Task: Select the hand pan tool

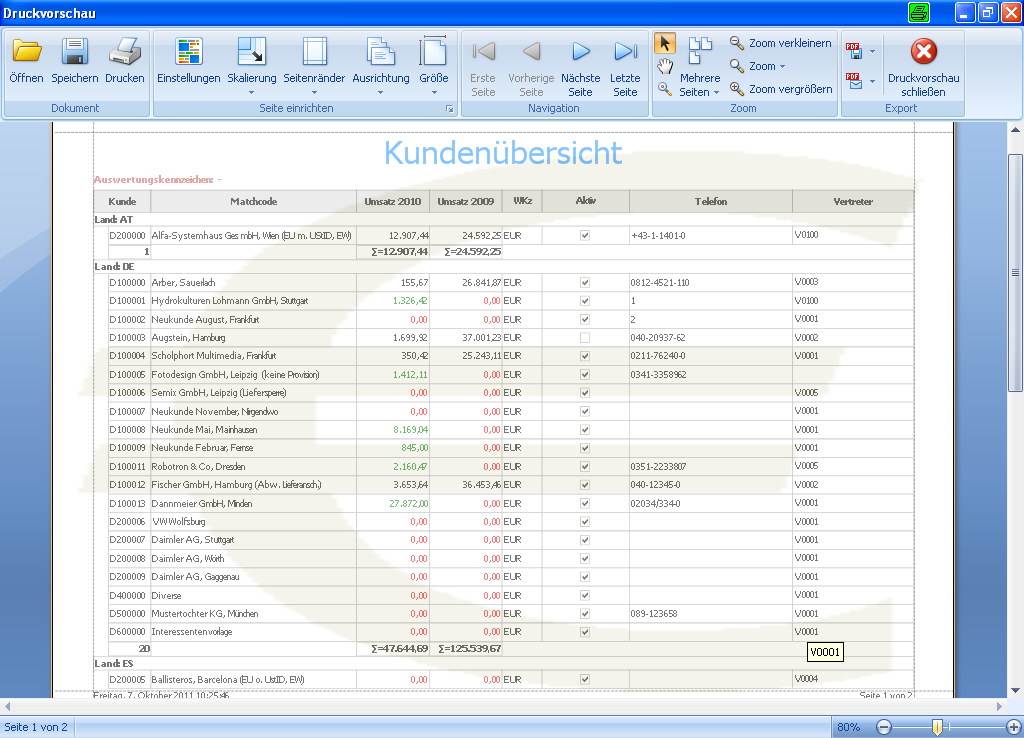Action: (x=664, y=66)
